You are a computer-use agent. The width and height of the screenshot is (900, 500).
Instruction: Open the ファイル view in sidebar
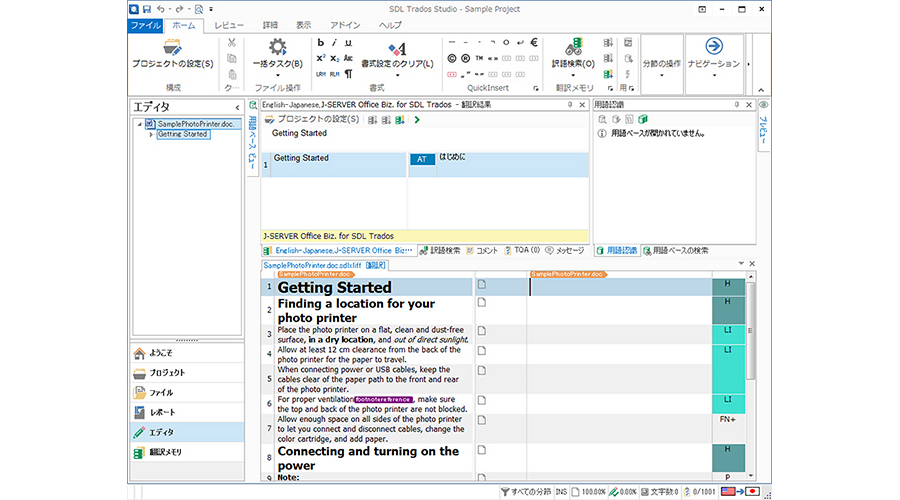[187, 393]
